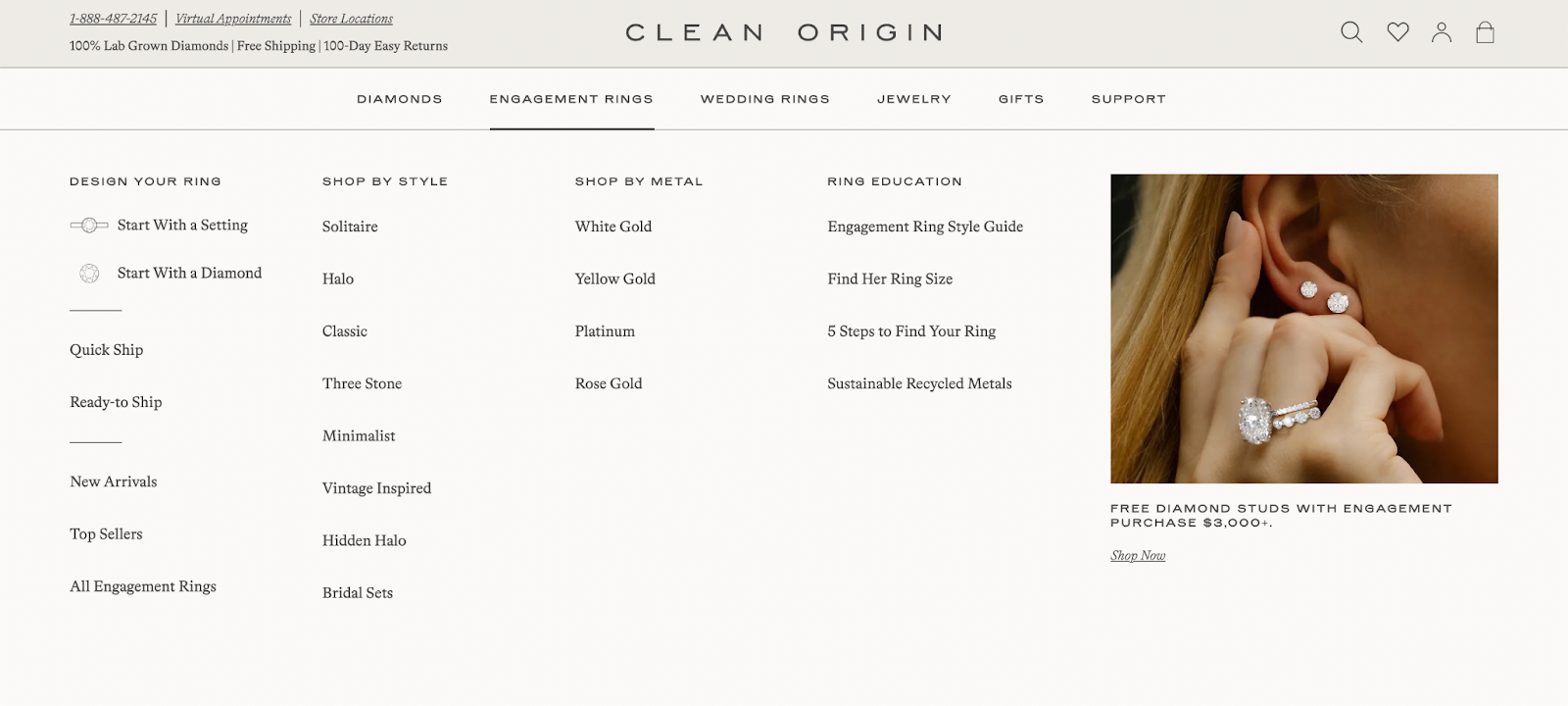Viewport: 1568px width, 706px height.
Task: Open the Support menu
Action: click(1129, 99)
